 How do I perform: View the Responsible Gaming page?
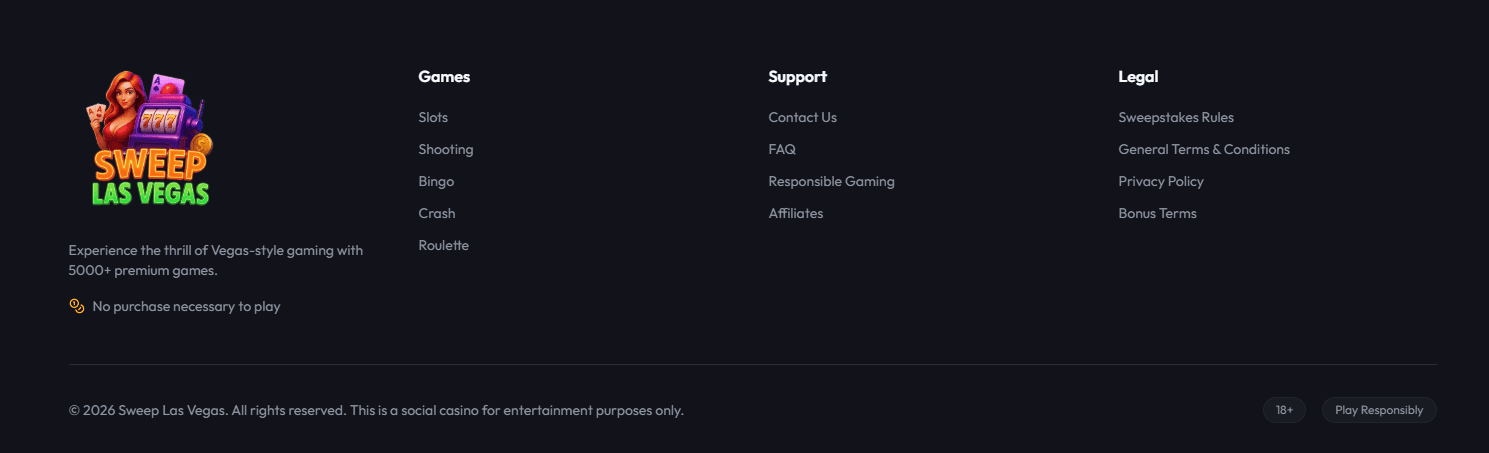coord(831,181)
